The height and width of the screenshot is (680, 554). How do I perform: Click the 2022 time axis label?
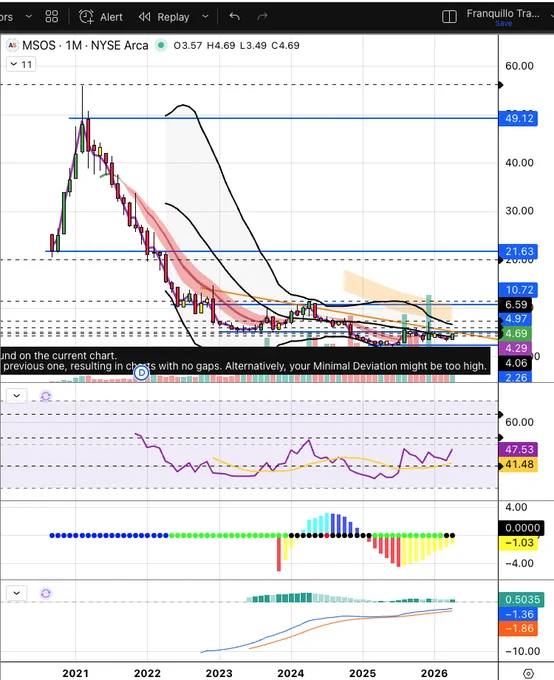point(147,673)
